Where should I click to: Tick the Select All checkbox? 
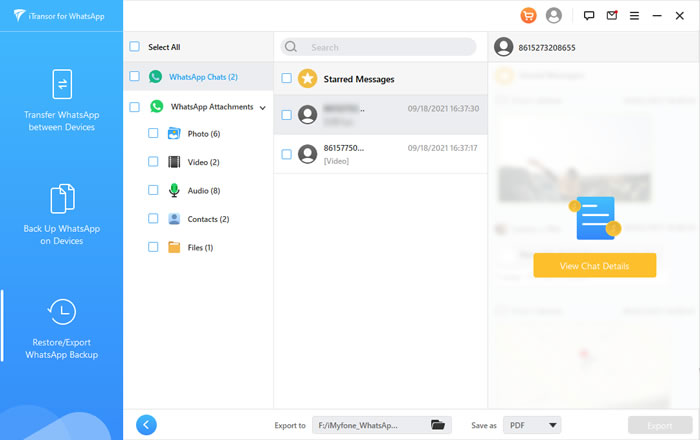134,46
